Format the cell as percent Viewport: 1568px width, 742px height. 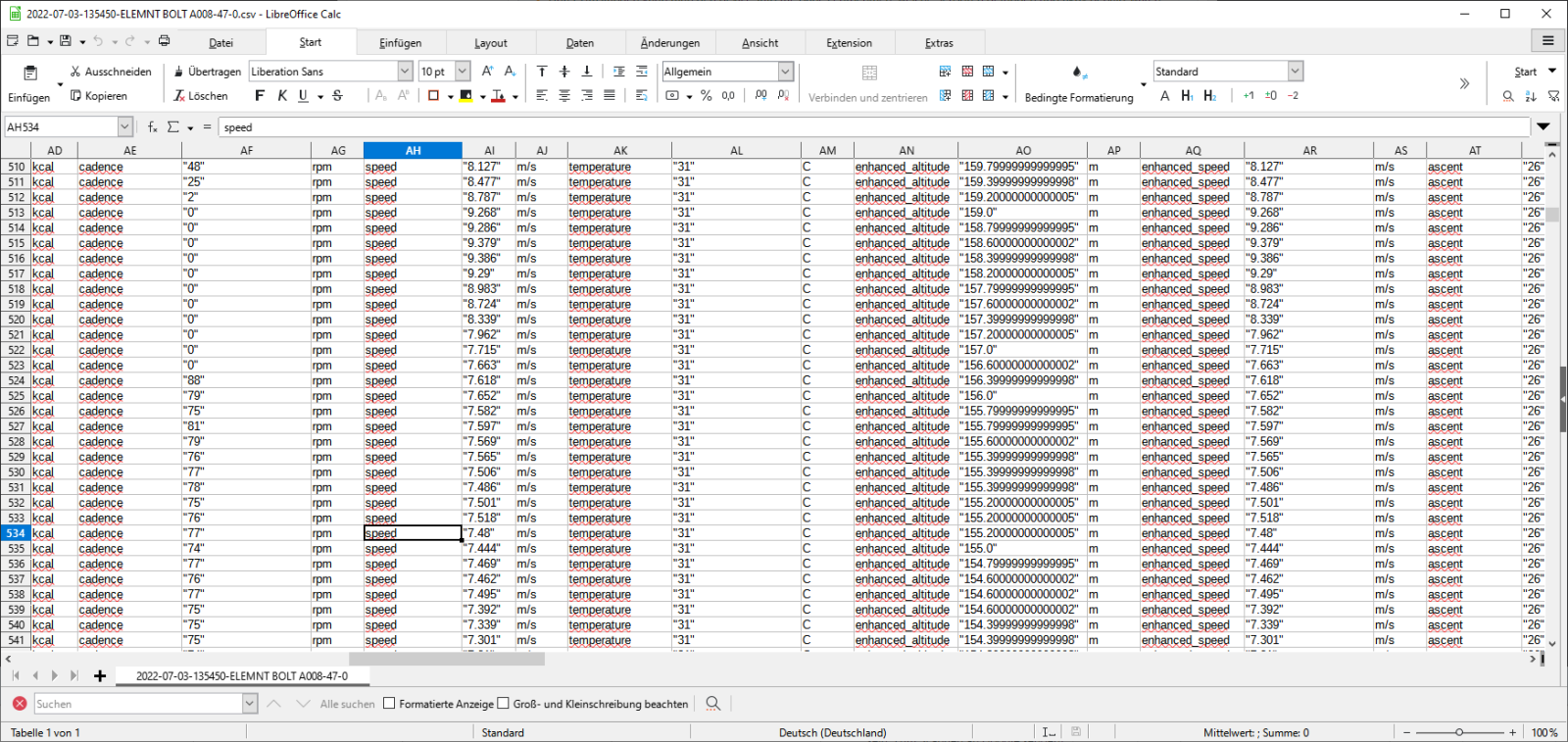click(x=706, y=96)
